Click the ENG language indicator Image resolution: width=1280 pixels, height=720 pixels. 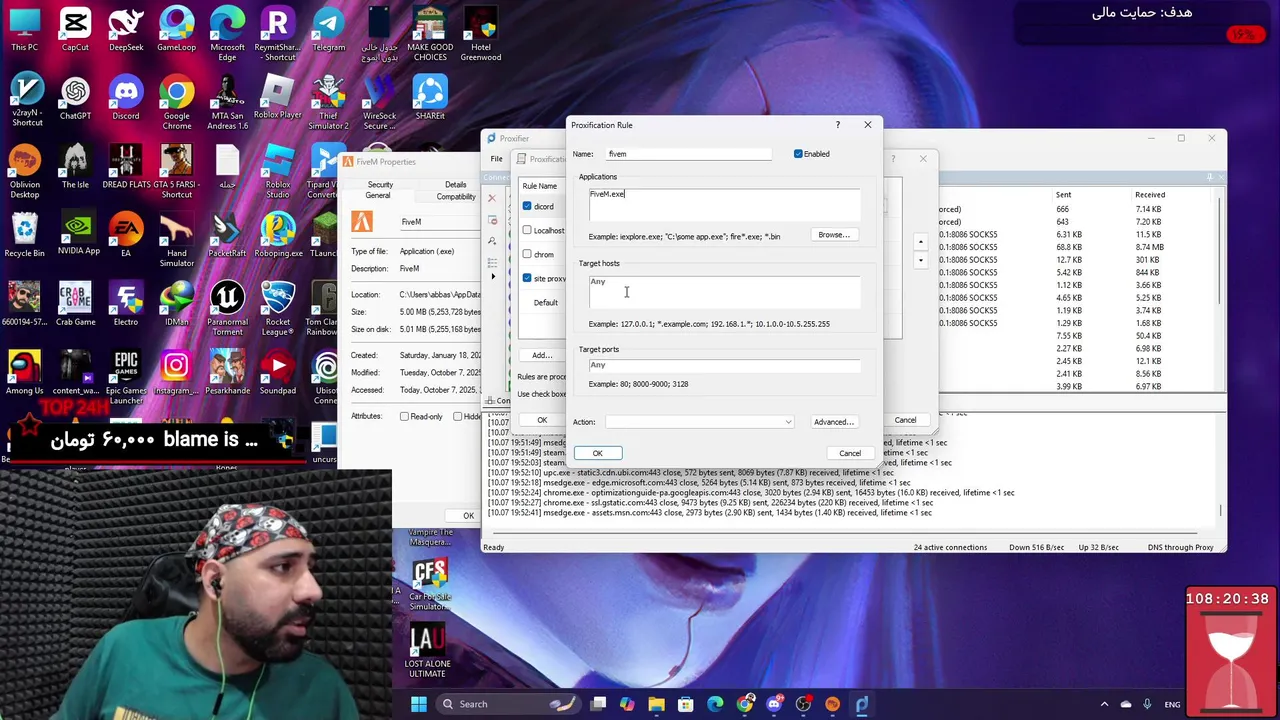[x=1172, y=704]
